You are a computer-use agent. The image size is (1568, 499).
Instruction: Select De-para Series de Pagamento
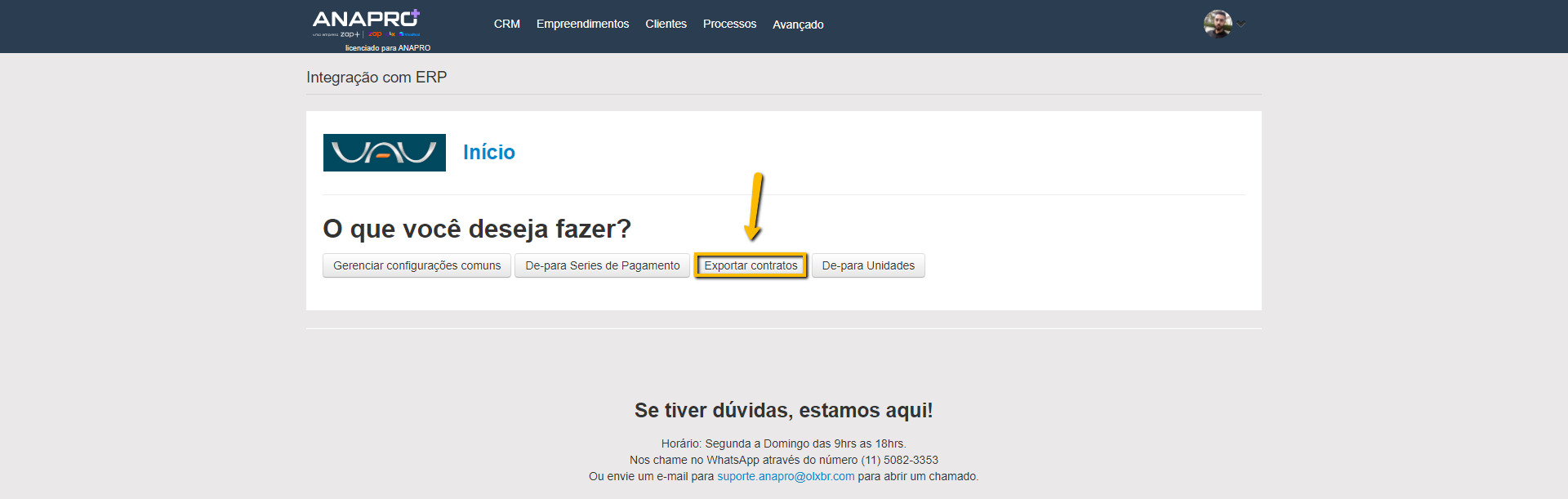pyautogui.click(x=602, y=265)
